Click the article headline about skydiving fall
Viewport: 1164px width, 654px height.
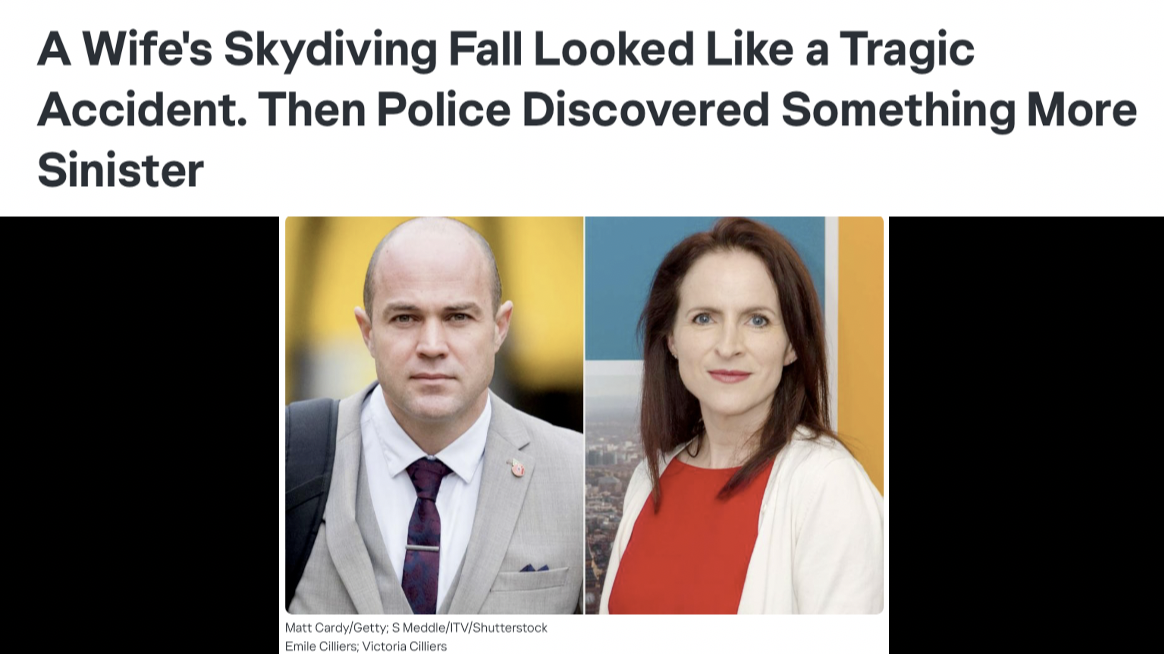(x=586, y=110)
